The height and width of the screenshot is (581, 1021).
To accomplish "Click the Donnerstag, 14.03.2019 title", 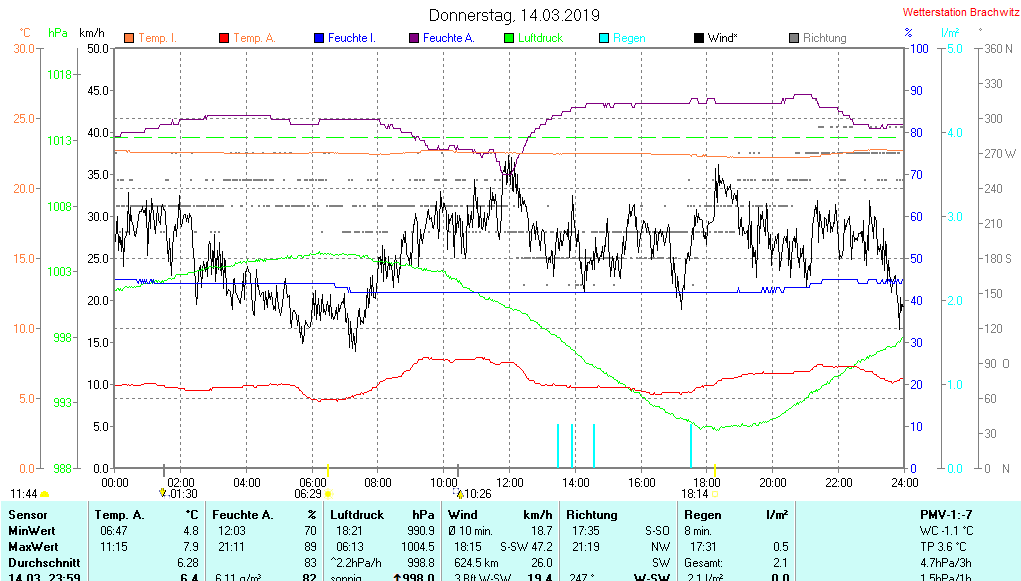I will pos(514,15).
